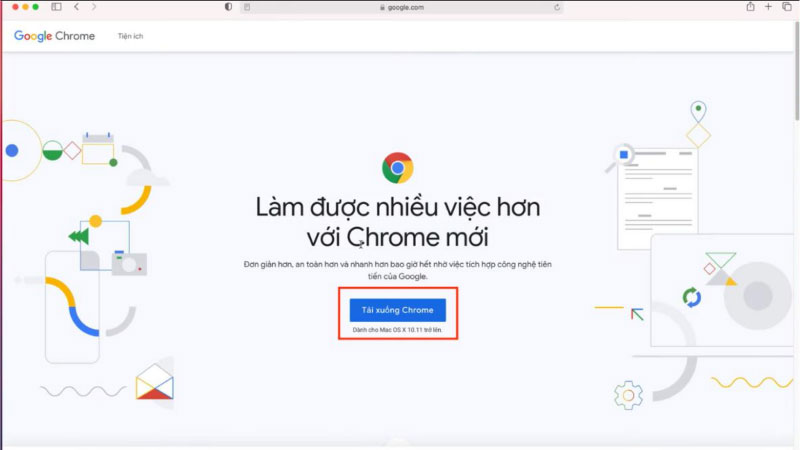Reload the page with the refresh icon
The height and width of the screenshot is (450, 800).
point(557,7)
